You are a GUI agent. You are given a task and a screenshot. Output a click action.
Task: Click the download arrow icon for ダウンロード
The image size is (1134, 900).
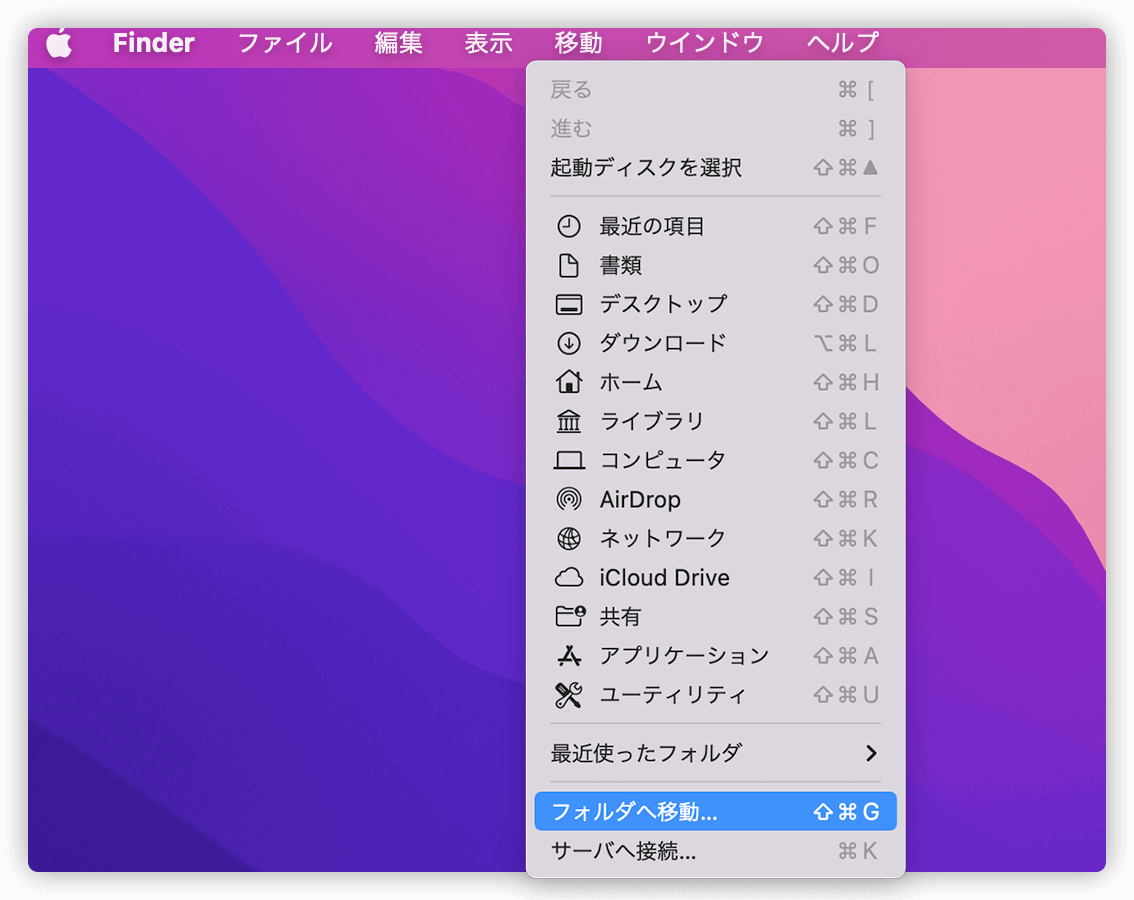pyautogui.click(x=568, y=343)
